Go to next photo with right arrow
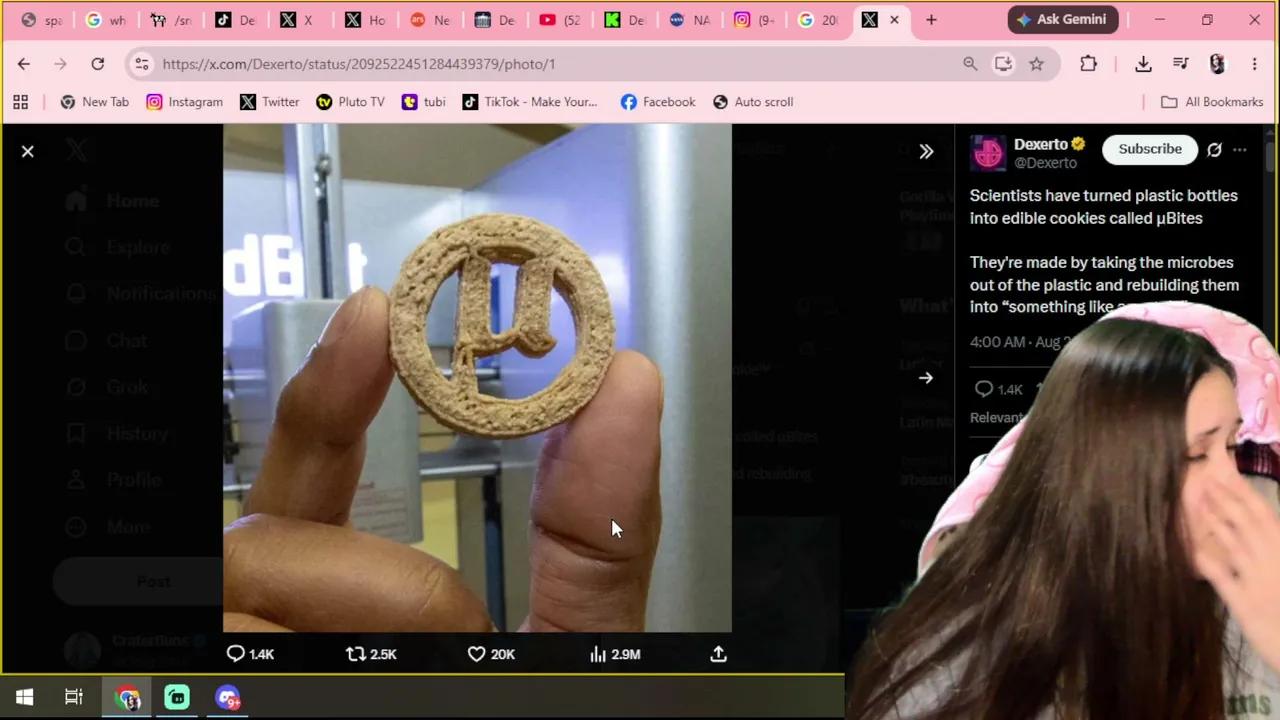1280x720 pixels. pos(926,378)
